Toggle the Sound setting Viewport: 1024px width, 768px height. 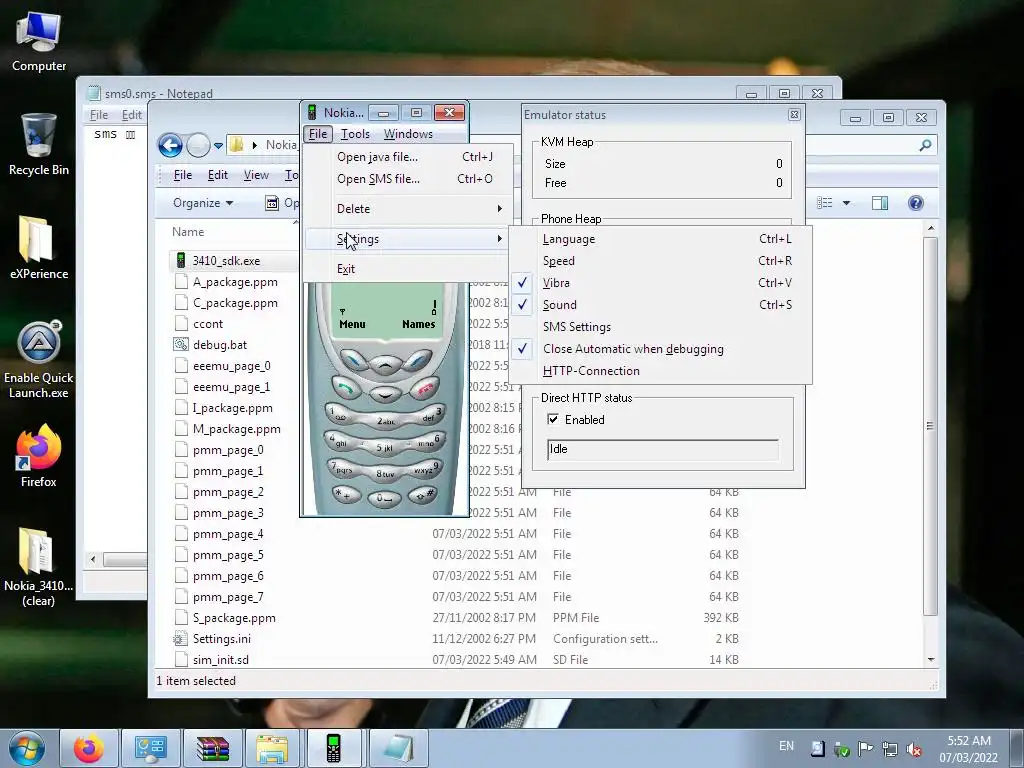pyautogui.click(x=660, y=305)
